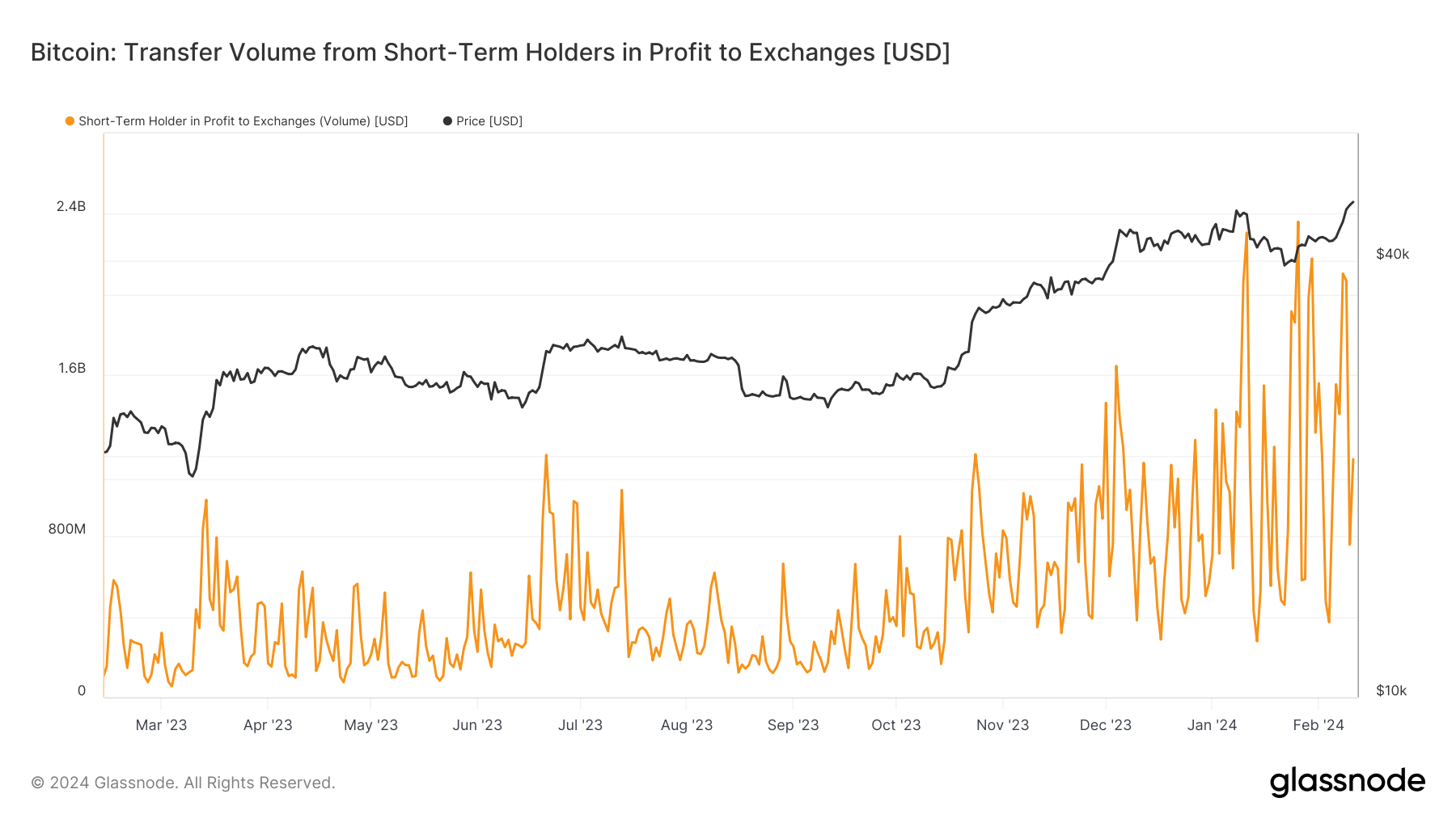The height and width of the screenshot is (819, 1456).
Task: Click the black Price legend dot
Action: pyautogui.click(x=447, y=121)
